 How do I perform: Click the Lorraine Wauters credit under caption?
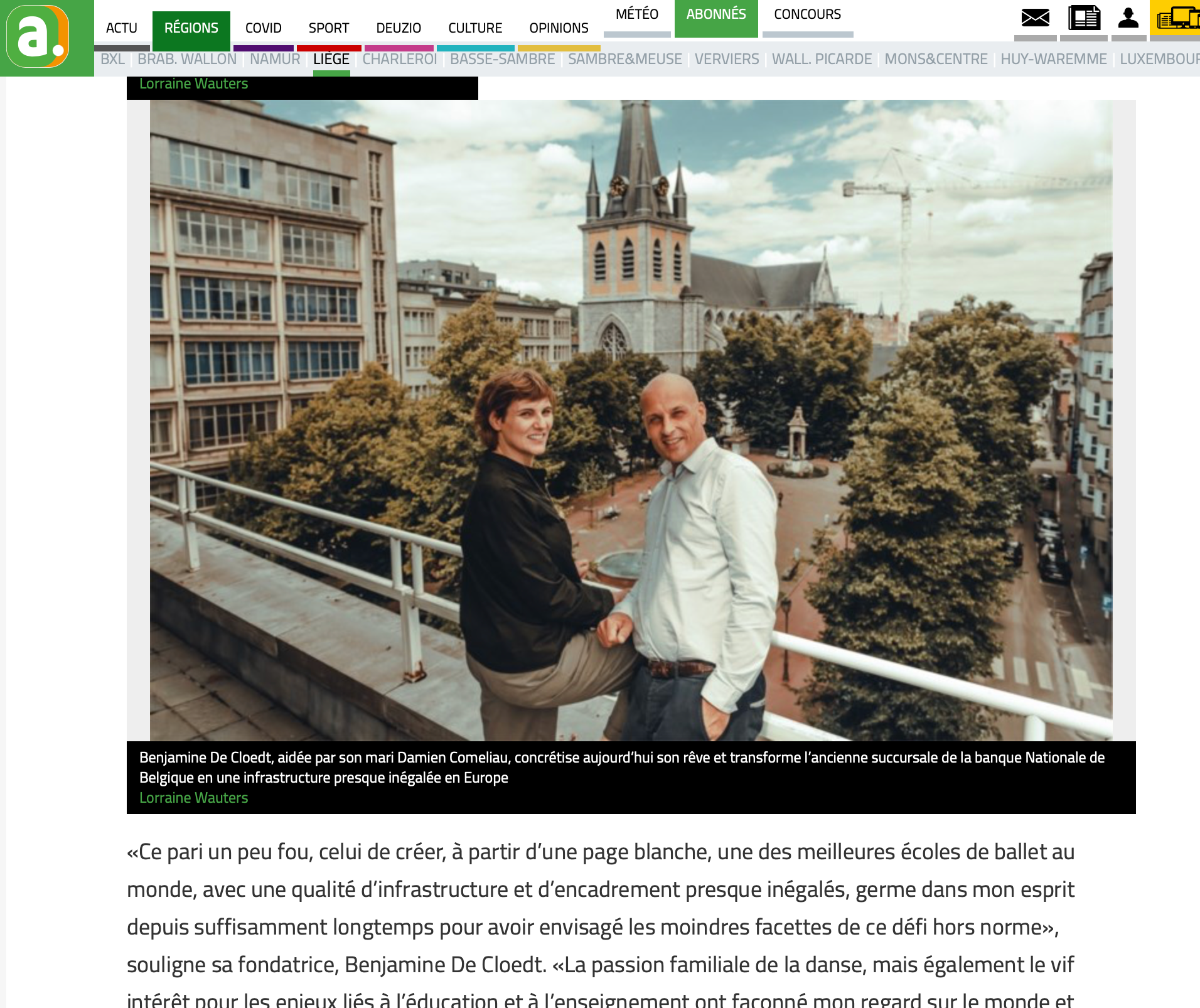tap(194, 798)
